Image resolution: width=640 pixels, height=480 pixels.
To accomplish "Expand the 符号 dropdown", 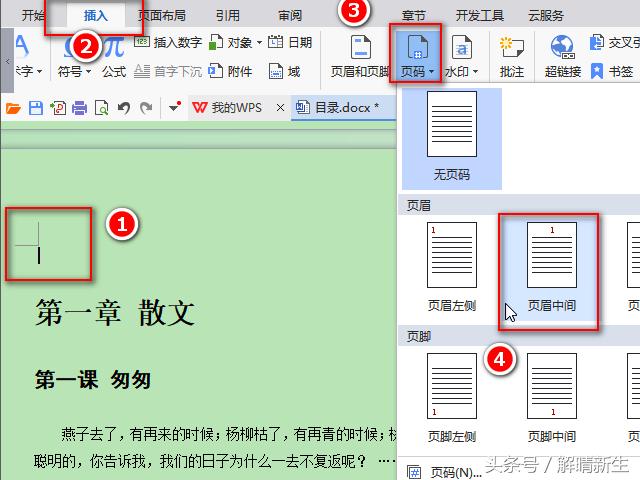I will tap(89, 72).
